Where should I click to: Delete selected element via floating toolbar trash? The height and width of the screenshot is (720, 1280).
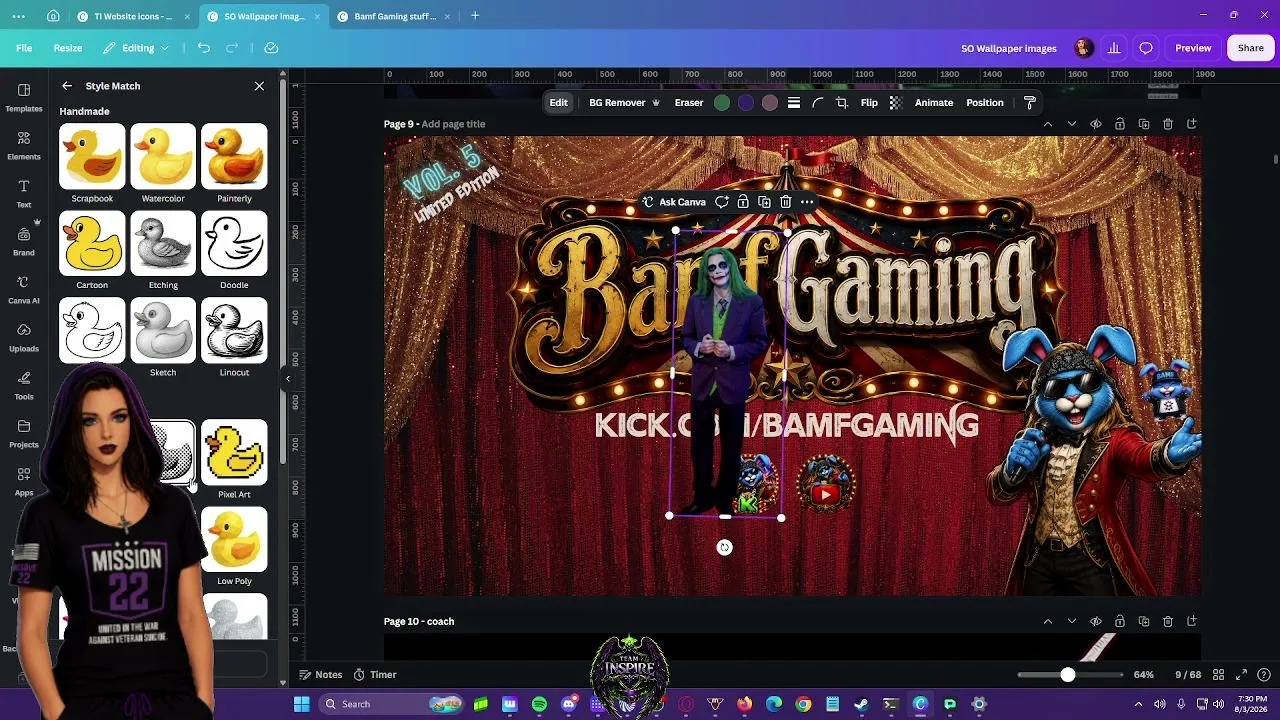[785, 202]
